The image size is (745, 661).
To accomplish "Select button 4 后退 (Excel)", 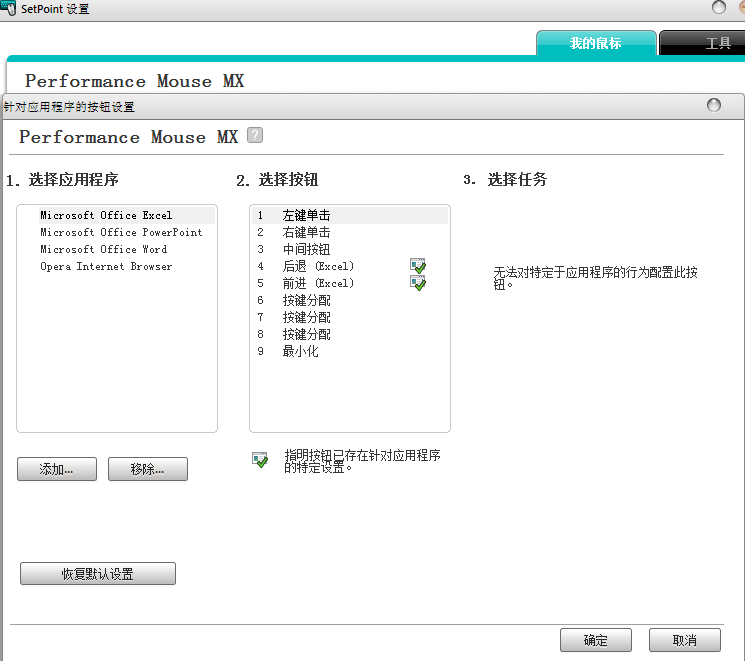I will [x=350, y=267].
